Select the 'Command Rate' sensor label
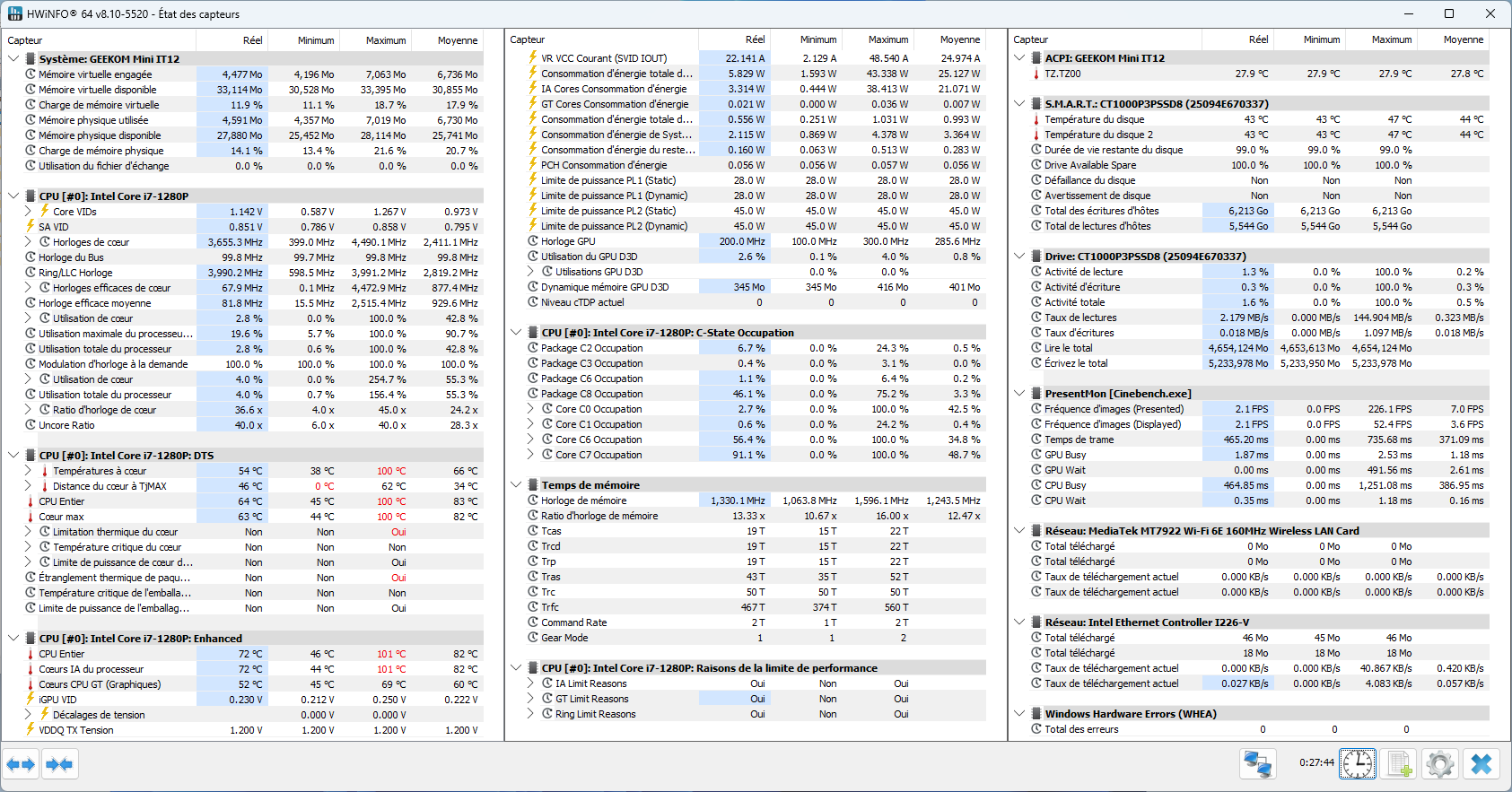This screenshot has height=792, width=1512. 574,622
